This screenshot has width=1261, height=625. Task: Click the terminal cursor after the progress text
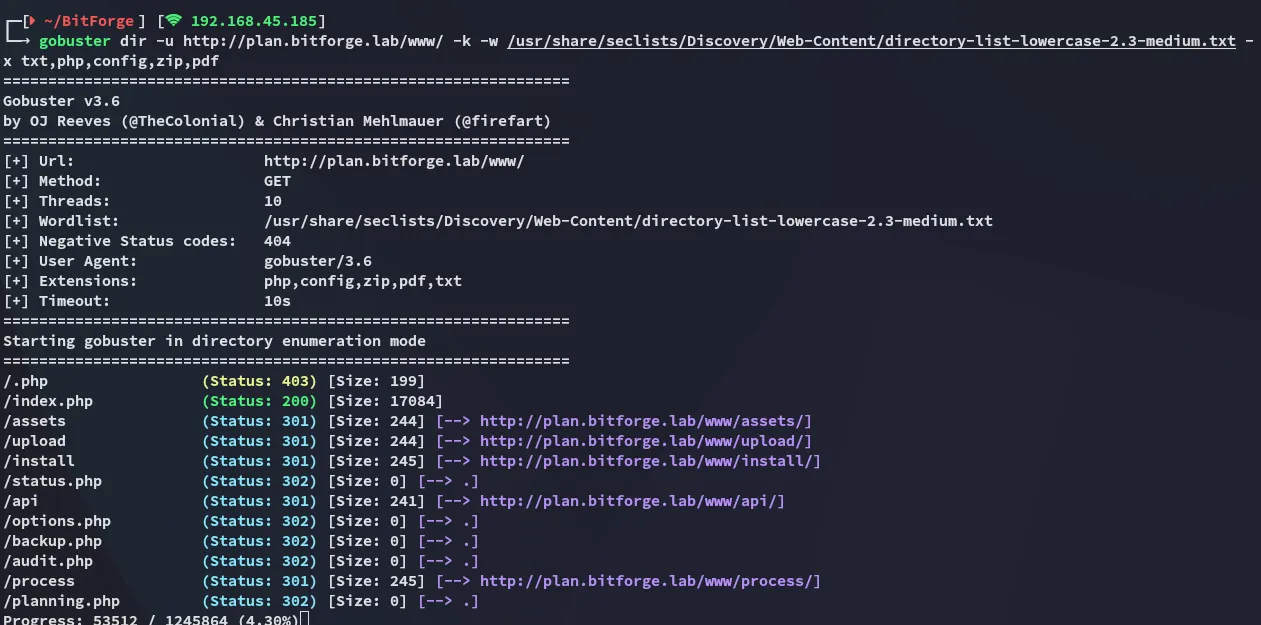pyautogui.click(x=304, y=620)
